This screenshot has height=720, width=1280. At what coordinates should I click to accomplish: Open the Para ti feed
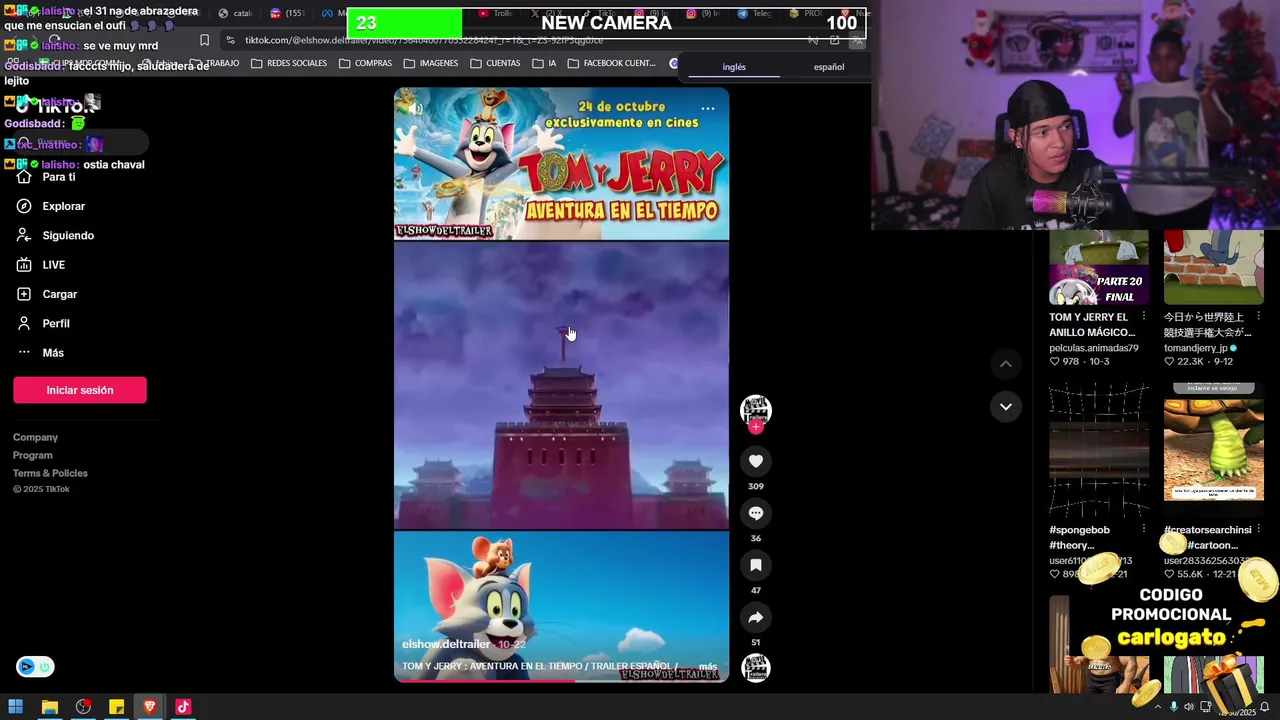pos(46,177)
